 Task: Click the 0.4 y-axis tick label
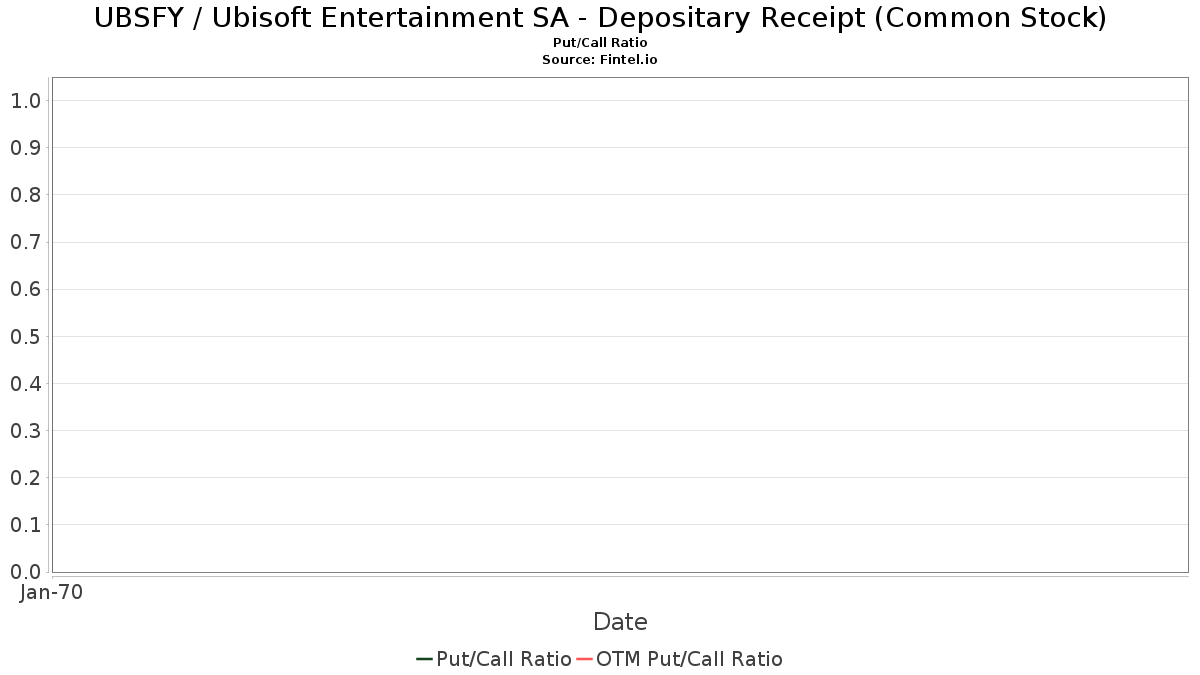[x=25, y=384]
